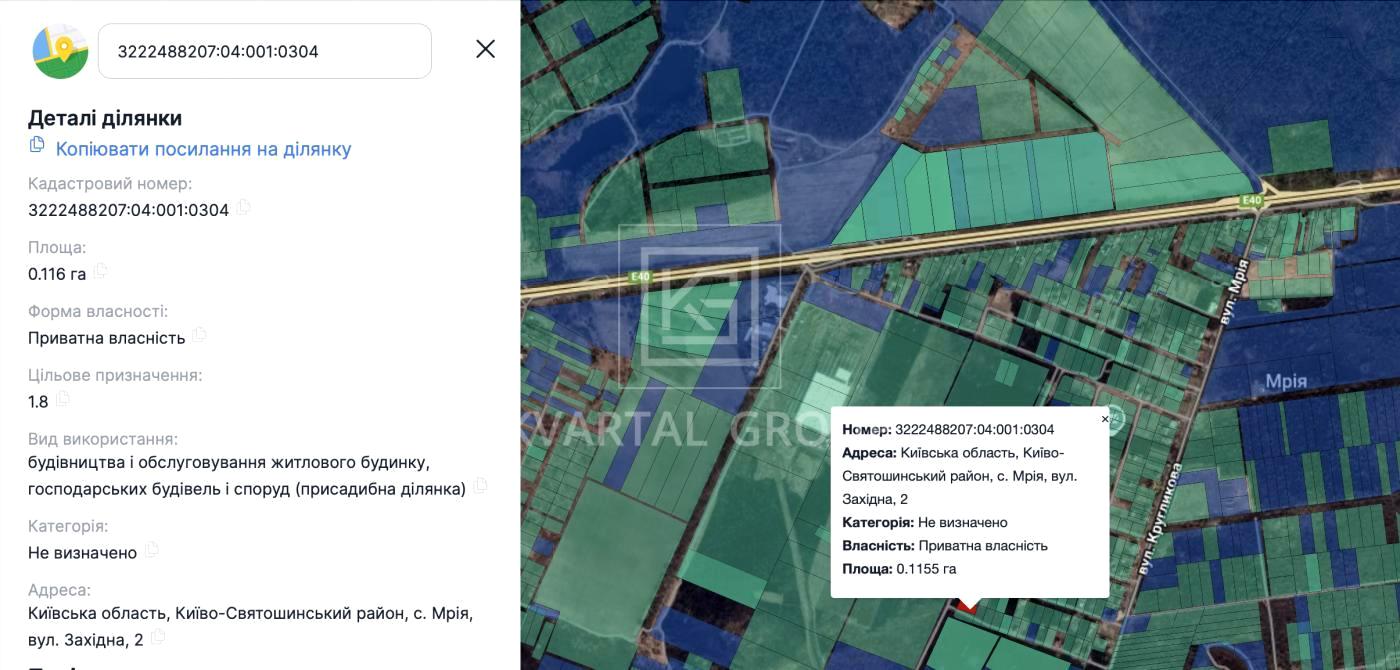Close the parcel details panel

click(x=485, y=49)
